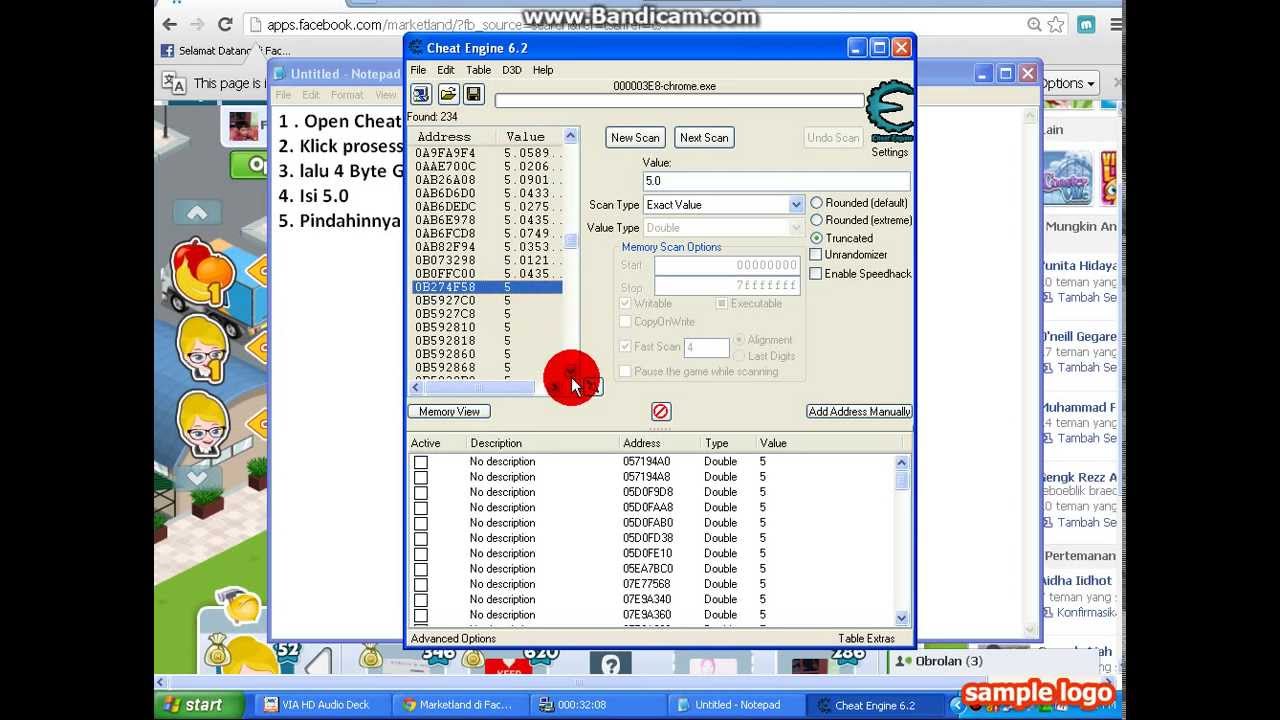Screen dimensions: 1280x720
Task: Select the Truncated radio option
Action: (x=817, y=238)
